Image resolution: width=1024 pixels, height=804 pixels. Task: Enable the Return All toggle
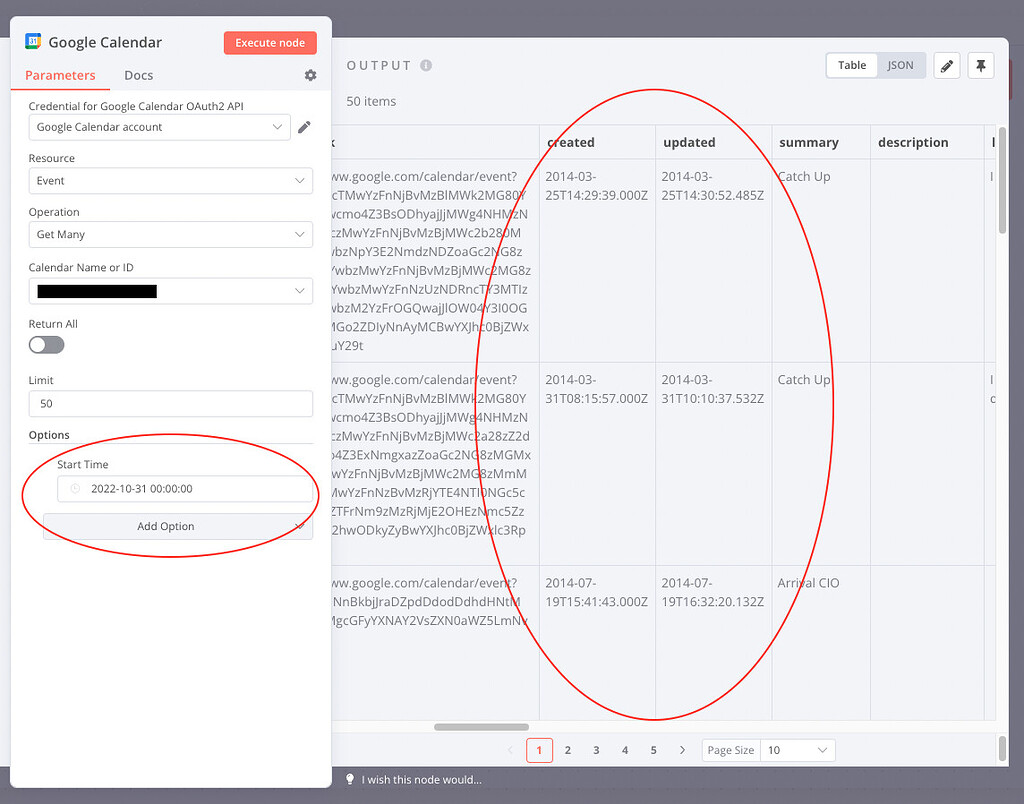pyautogui.click(x=46, y=343)
